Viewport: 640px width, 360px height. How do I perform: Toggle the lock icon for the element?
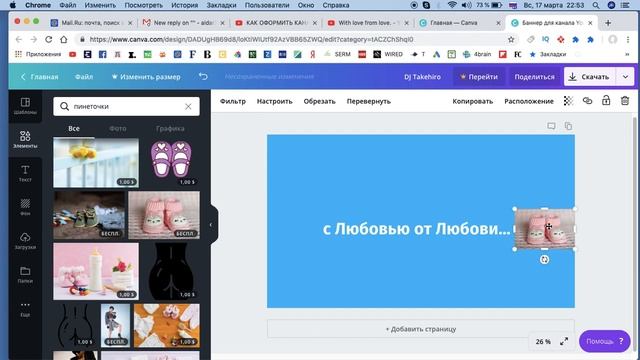606,100
